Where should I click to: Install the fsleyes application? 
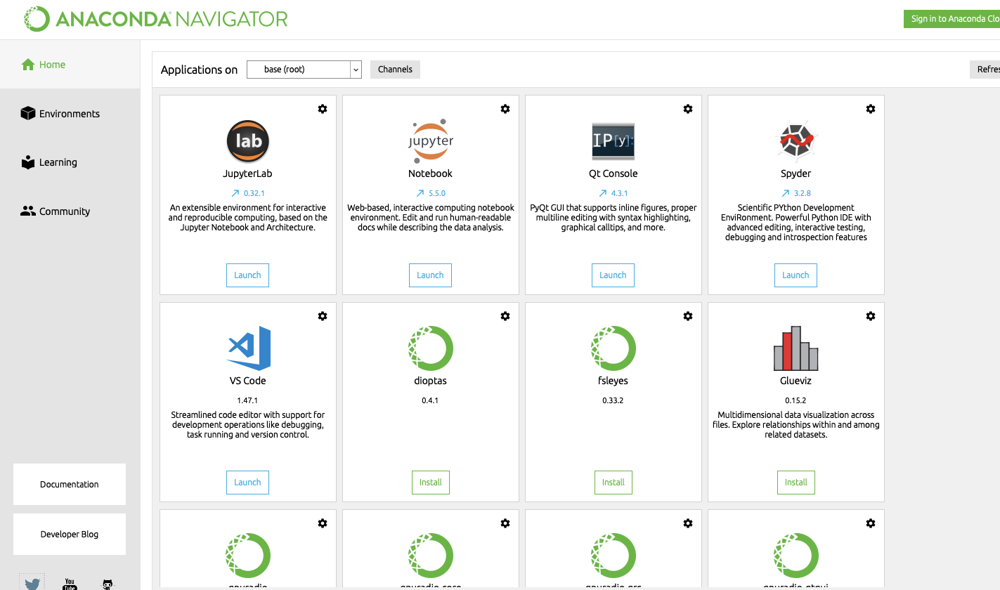613,482
